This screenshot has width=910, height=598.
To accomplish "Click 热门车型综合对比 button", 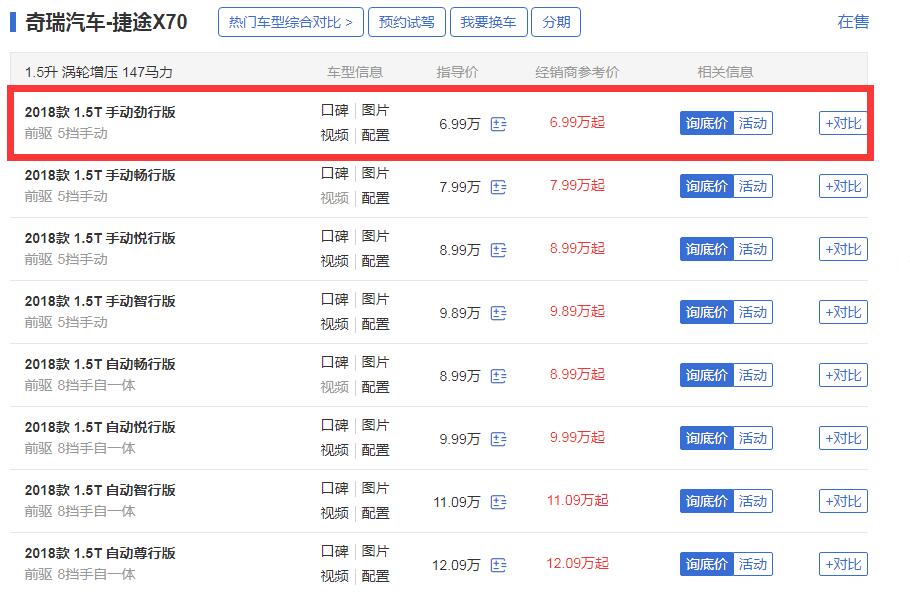I will pyautogui.click(x=291, y=22).
